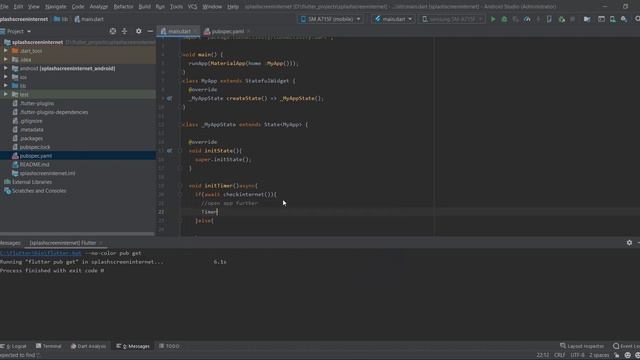Hide the Project panel with minus icon
This screenshot has height=360, width=640.
point(150,31)
